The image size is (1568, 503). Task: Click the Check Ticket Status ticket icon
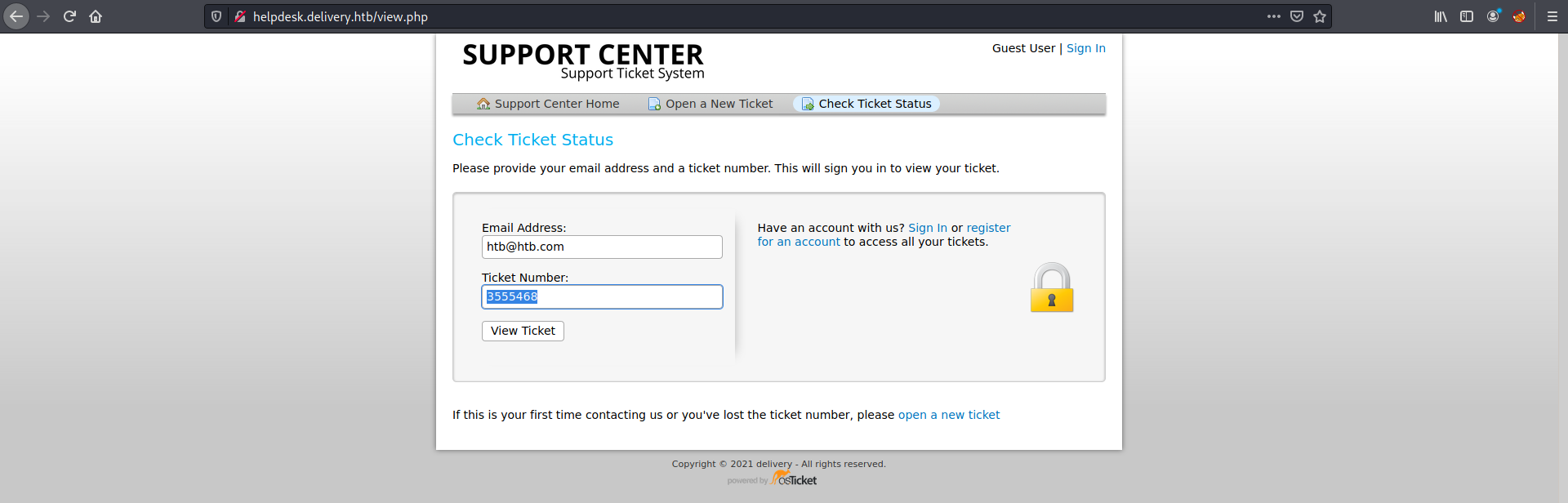click(x=808, y=104)
